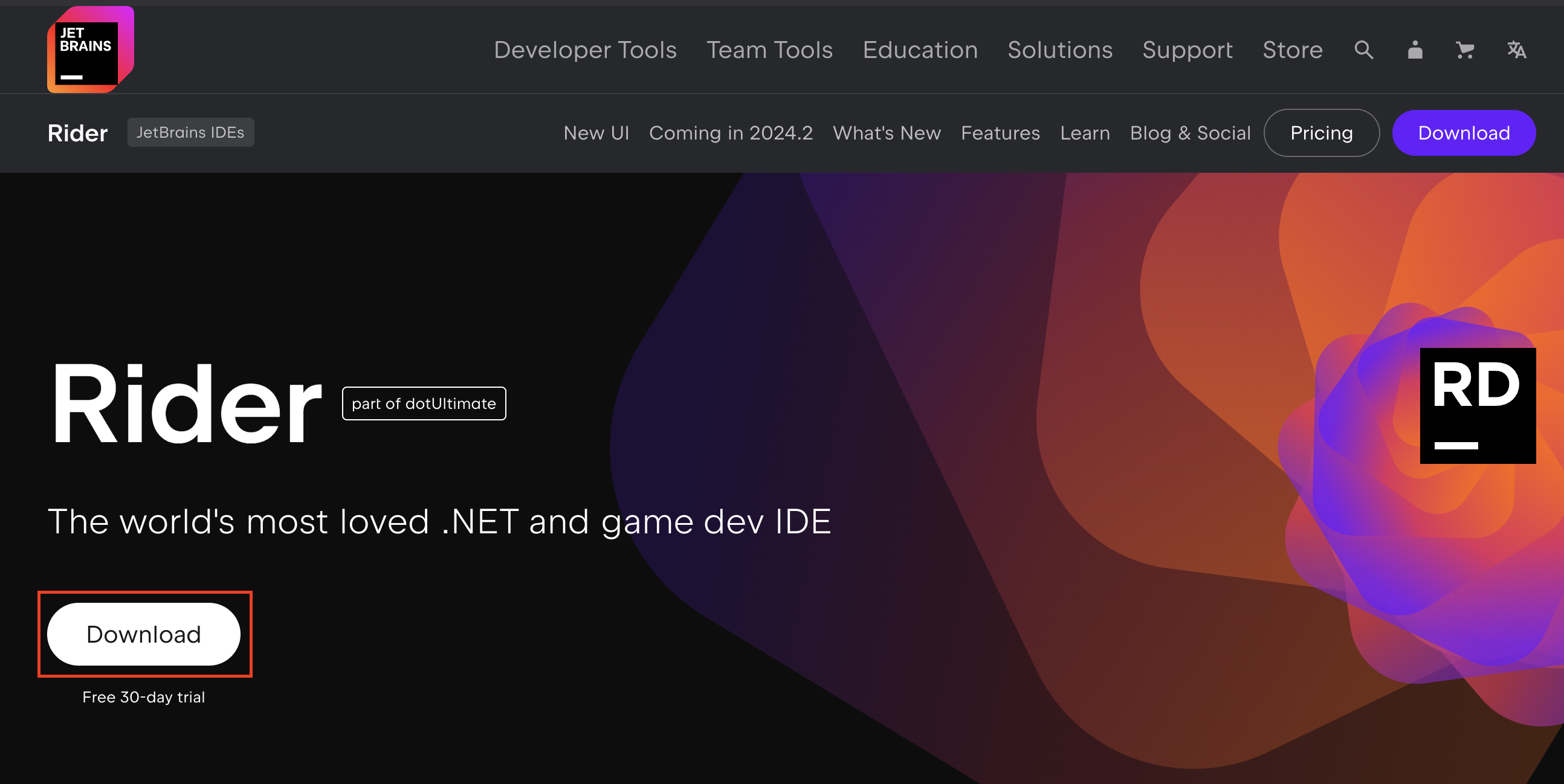Go to the Store menu item
Image resolution: width=1564 pixels, height=784 pixels.
click(1292, 50)
